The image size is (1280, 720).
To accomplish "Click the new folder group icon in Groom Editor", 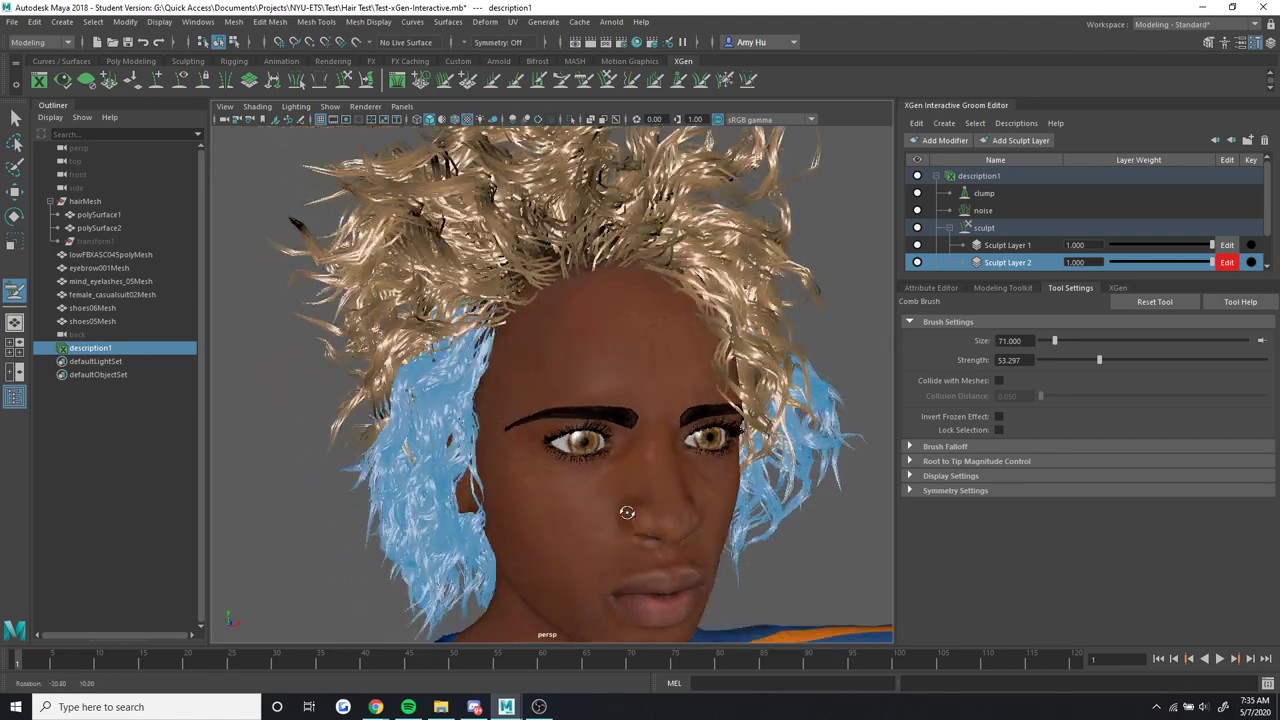I will click(x=1247, y=140).
